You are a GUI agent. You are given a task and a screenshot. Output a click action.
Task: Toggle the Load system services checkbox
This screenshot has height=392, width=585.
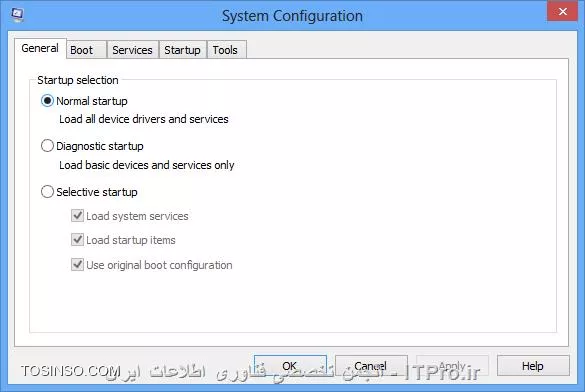point(77,216)
